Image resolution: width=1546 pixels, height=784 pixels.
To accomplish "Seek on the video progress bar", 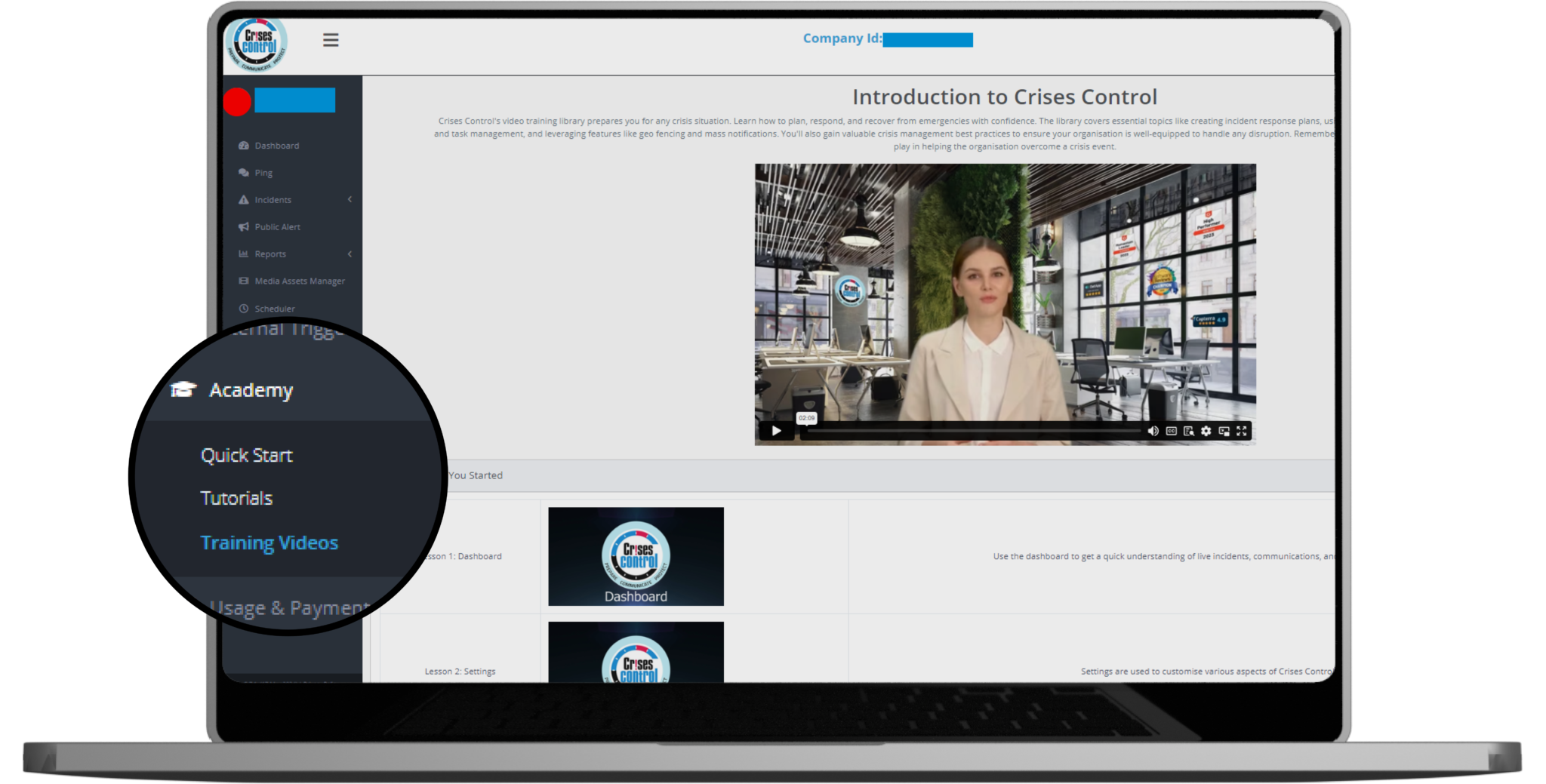I will tap(974, 431).
